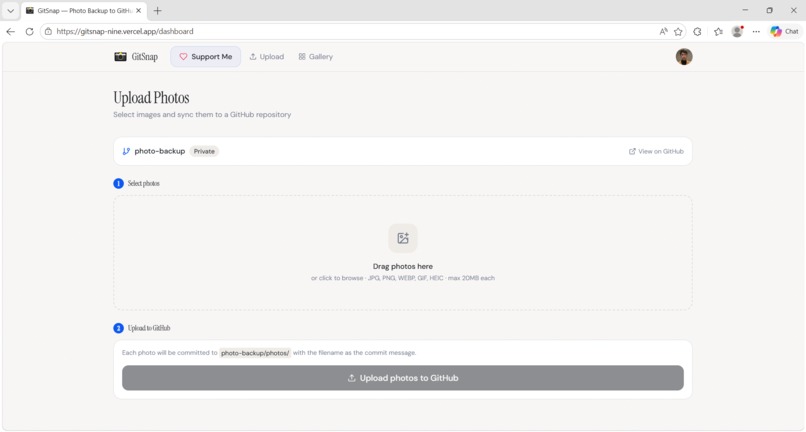Open Copilot Chat button

pos(784,31)
